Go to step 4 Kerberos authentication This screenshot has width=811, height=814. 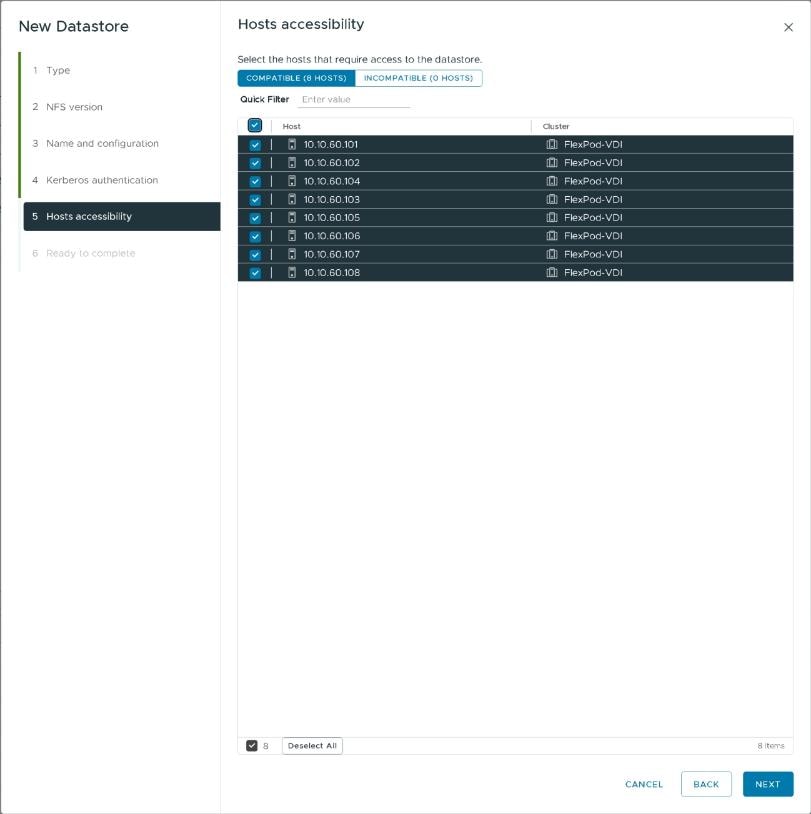[x=95, y=180]
